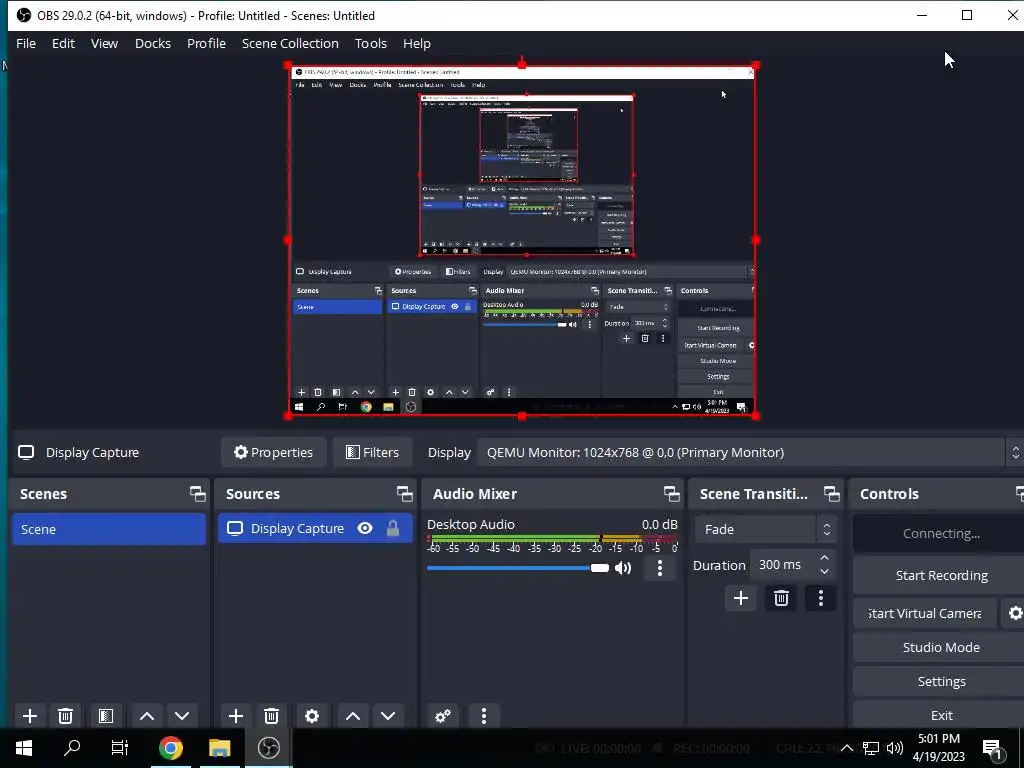
Task: Open Settings from Controls
Action: (941, 681)
